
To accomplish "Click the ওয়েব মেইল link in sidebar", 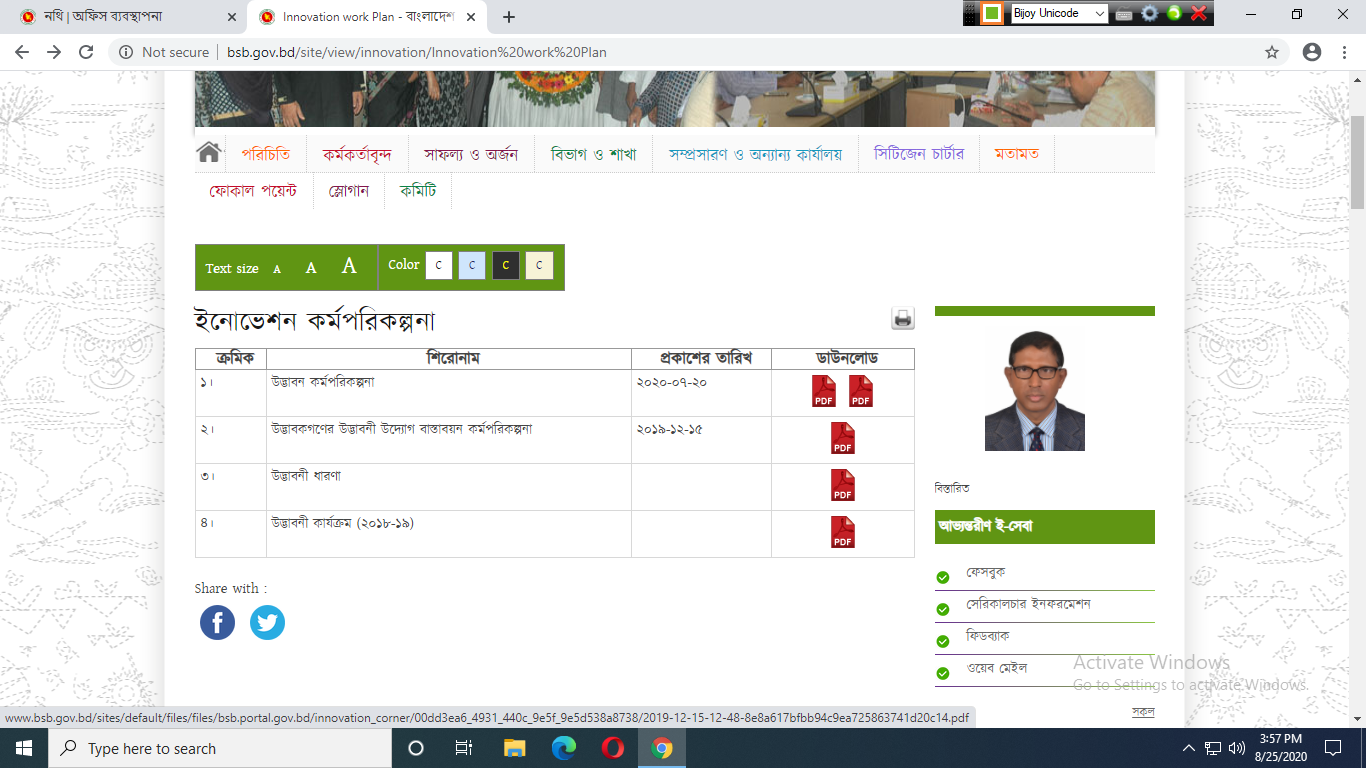I will 996,668.
